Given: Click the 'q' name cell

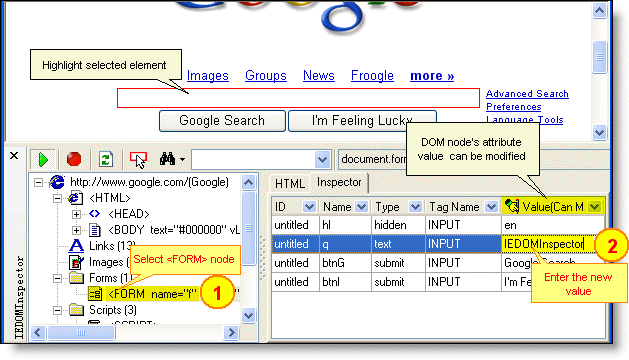Looking at the screenshot, I should 345,244.
